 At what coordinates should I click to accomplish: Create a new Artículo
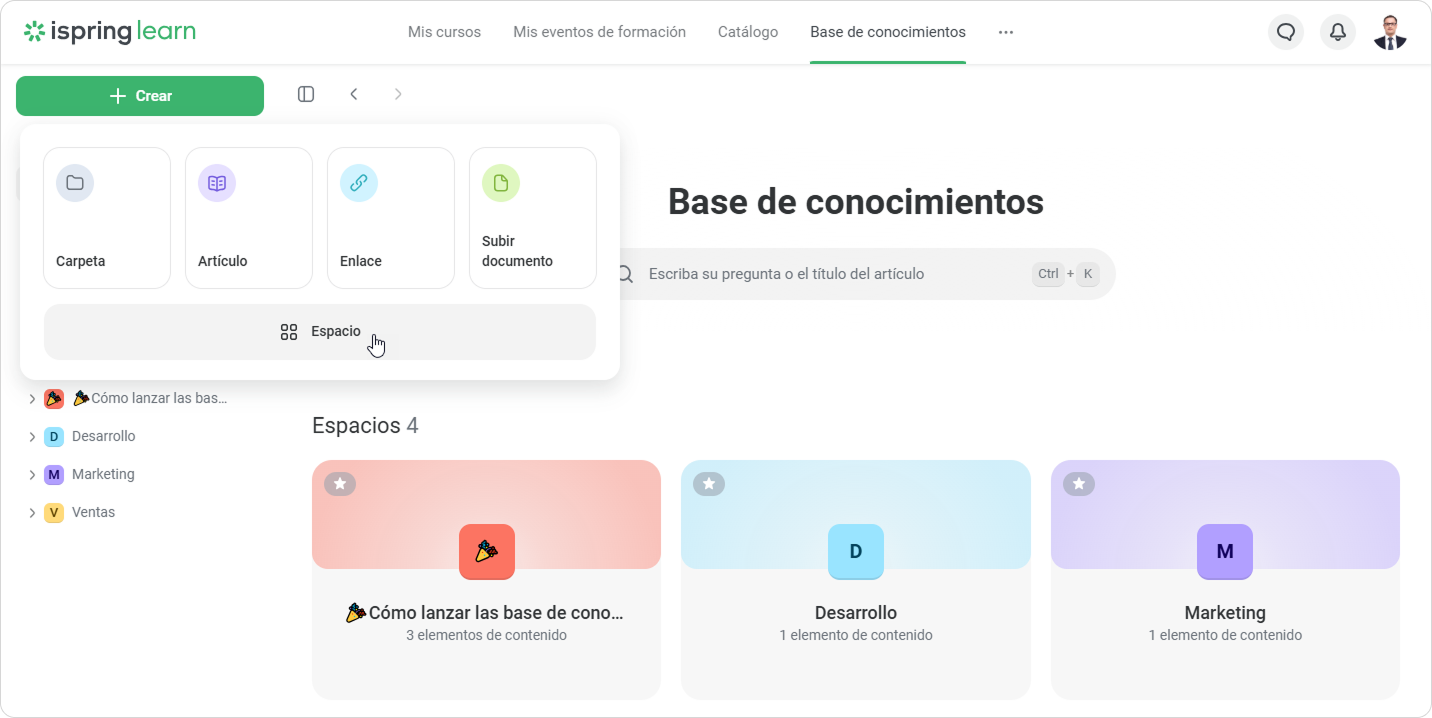click(x=249, y=218)
